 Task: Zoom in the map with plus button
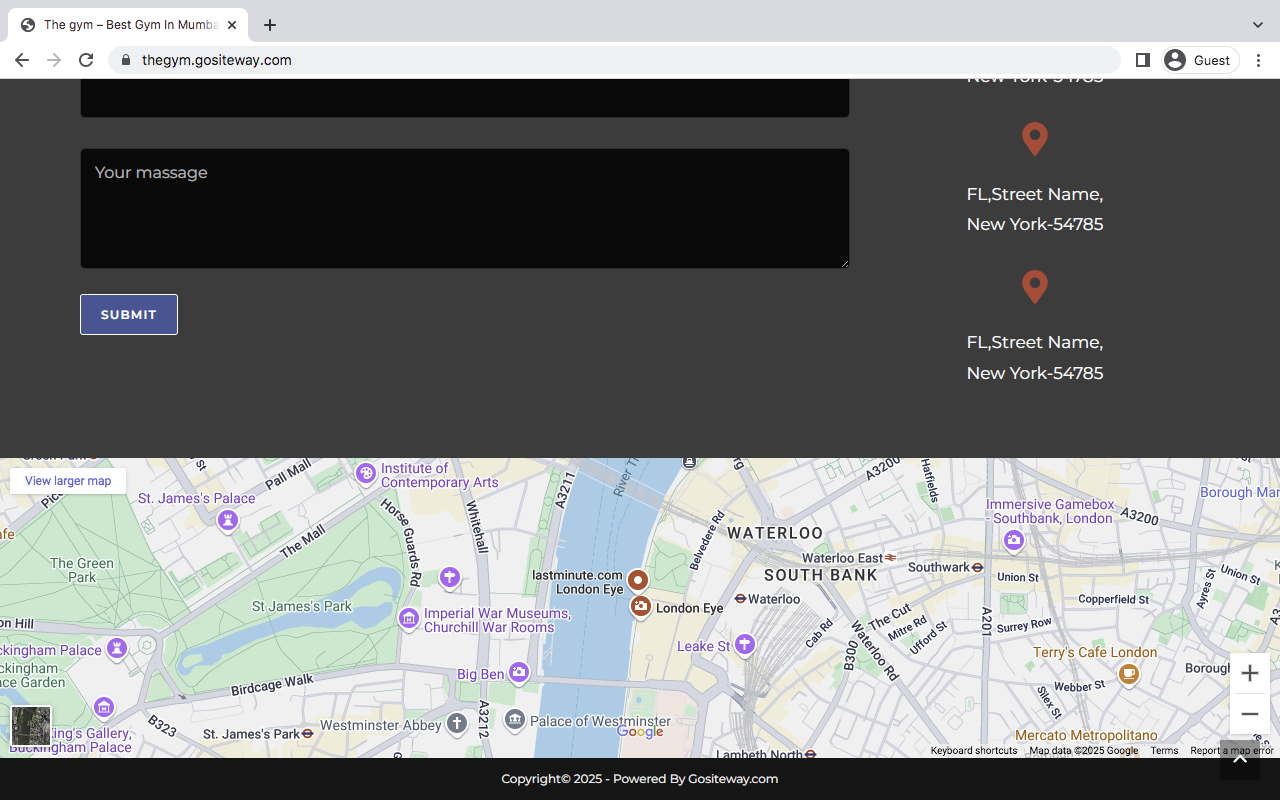pyautogui.click(x=1249, y=673)
